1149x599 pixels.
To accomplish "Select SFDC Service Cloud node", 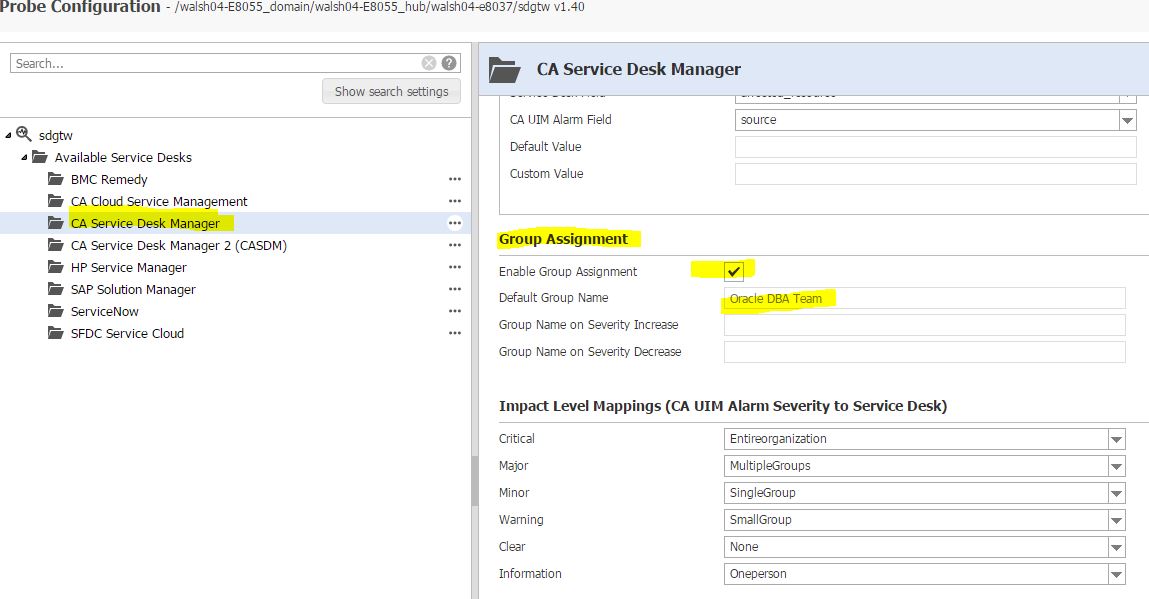I will point(128,334).
